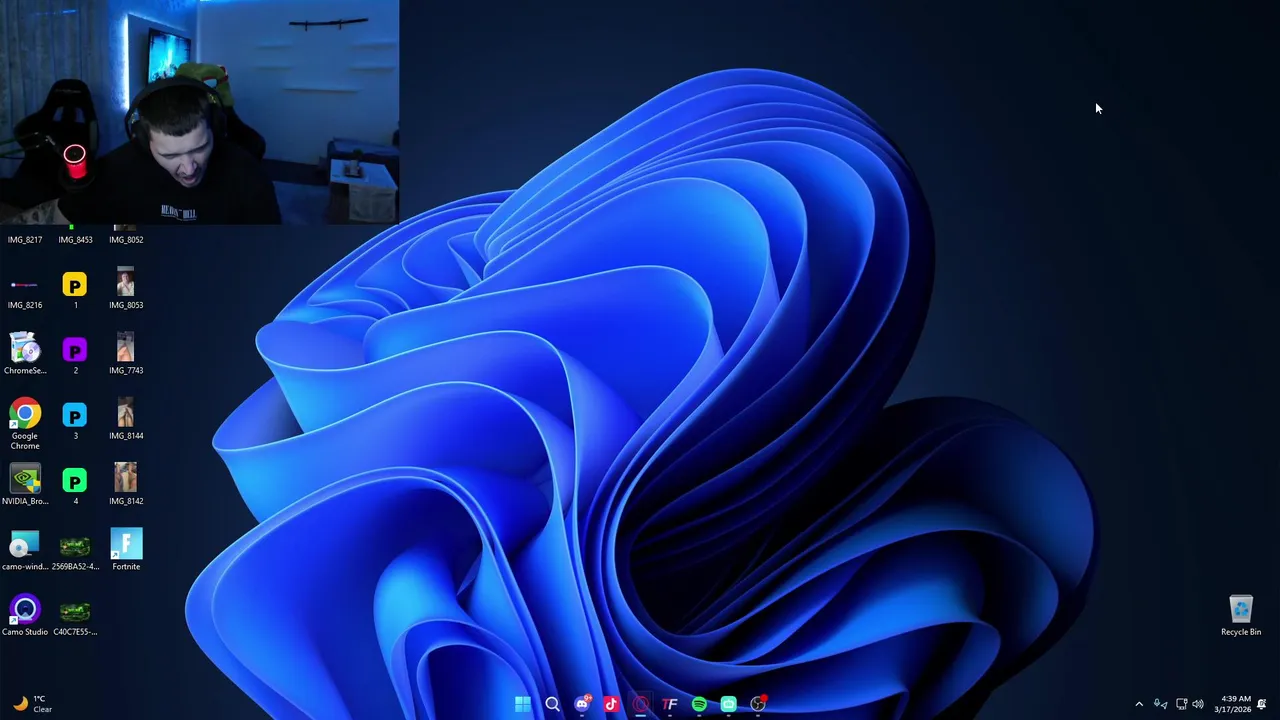Select the ChromeSe... installer icon
The width and height of the screenshot is (1280, 720).
[x=25, y=349]
